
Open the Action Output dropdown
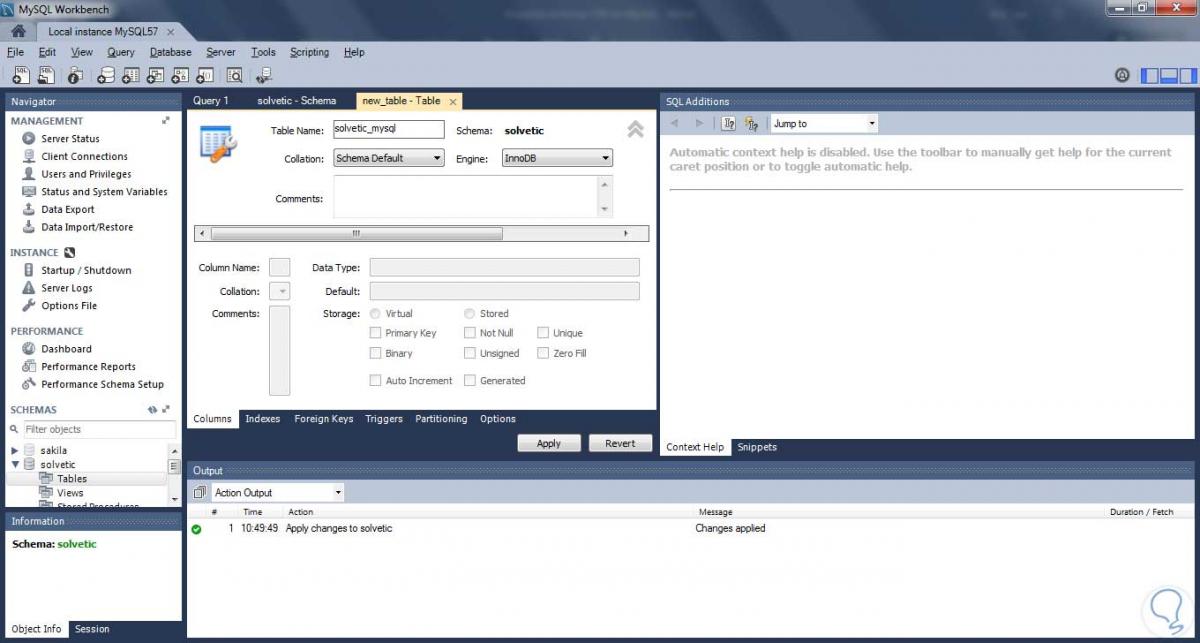pyautogui.click(x=278, y=492)
